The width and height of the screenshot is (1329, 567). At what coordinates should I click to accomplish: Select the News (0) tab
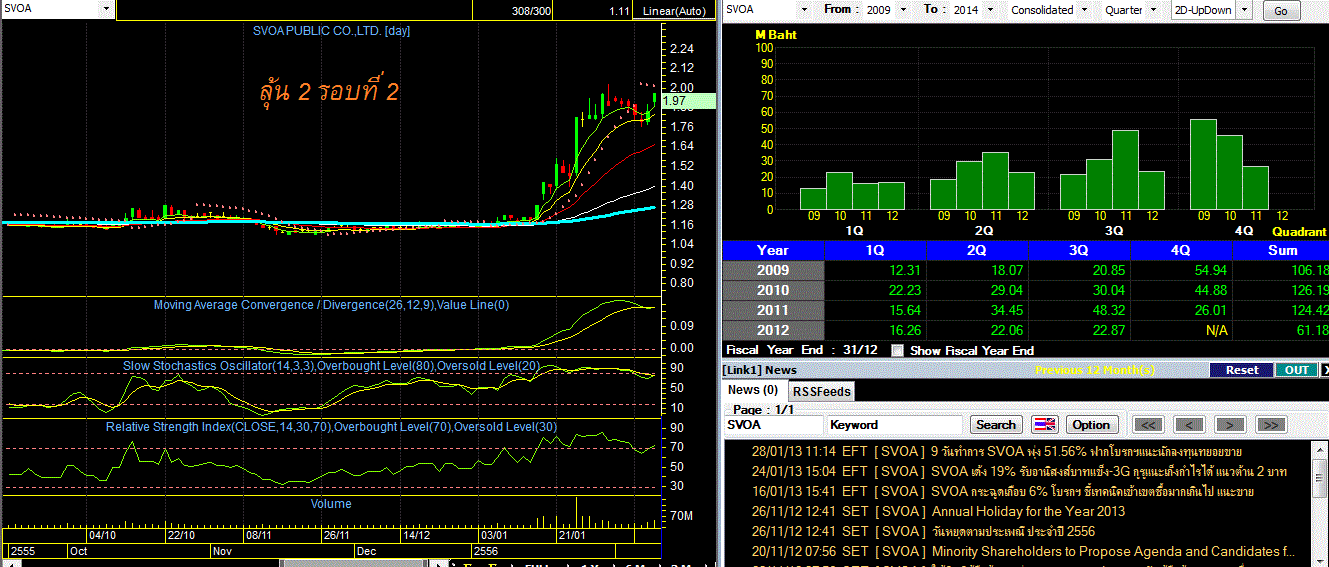coord(753,390)
